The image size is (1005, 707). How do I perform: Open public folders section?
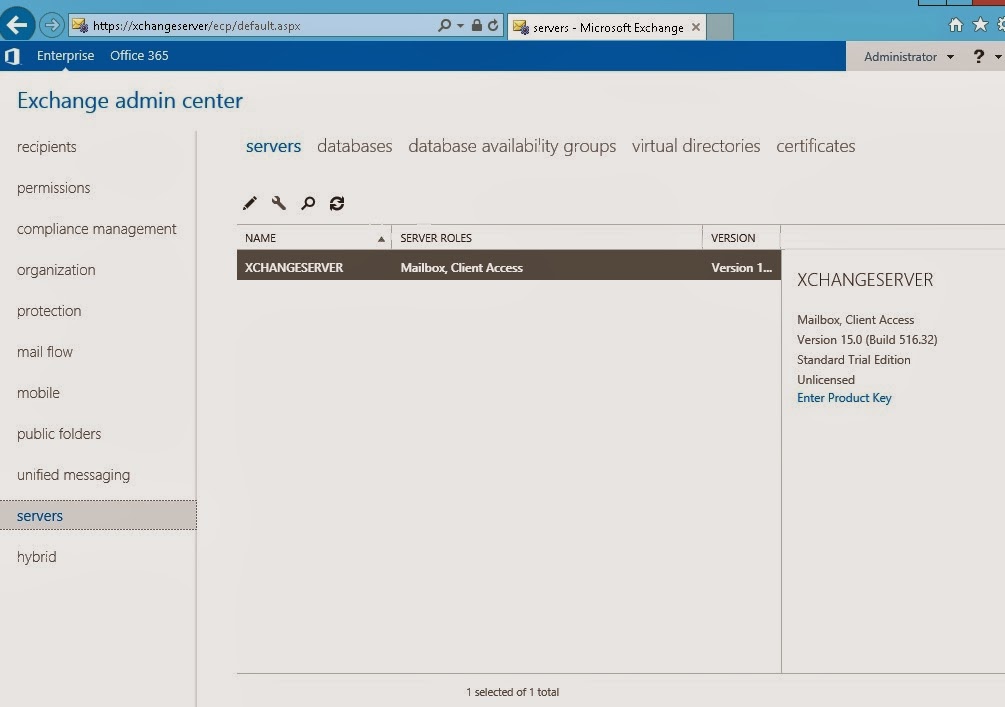click(x=59, y=434)
